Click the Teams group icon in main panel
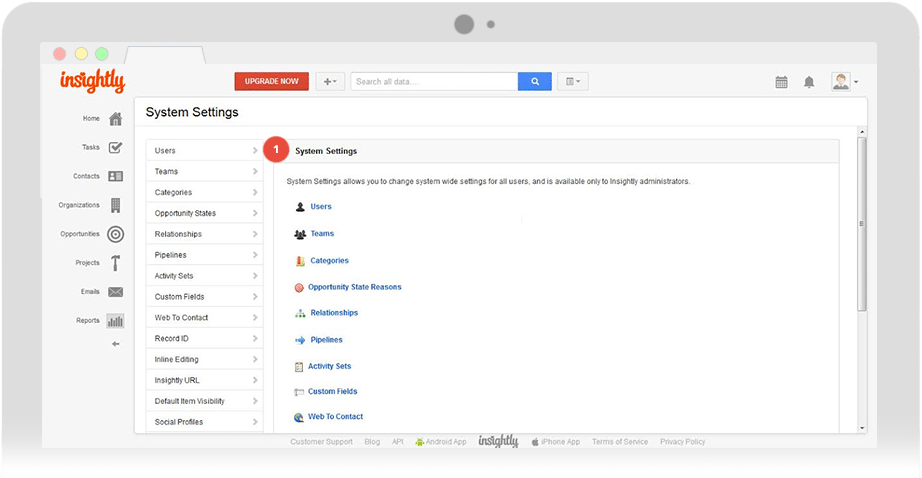 click(300, 234)
